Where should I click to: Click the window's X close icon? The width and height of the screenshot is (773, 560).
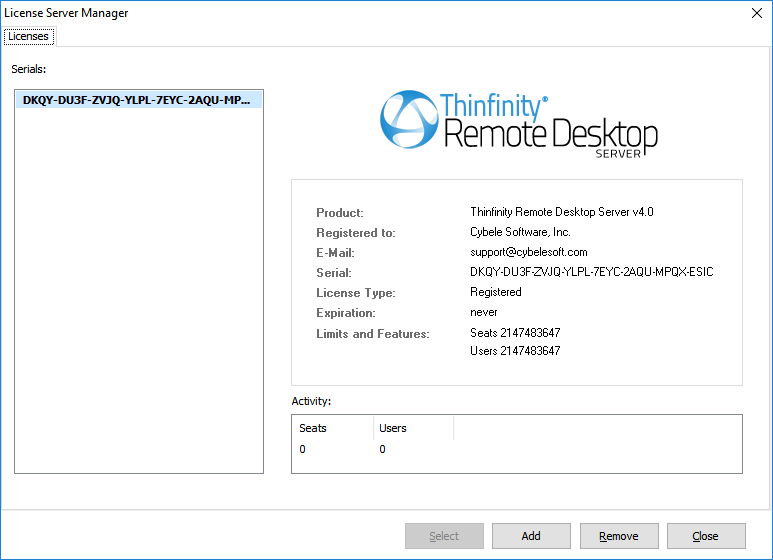(757, 13)
